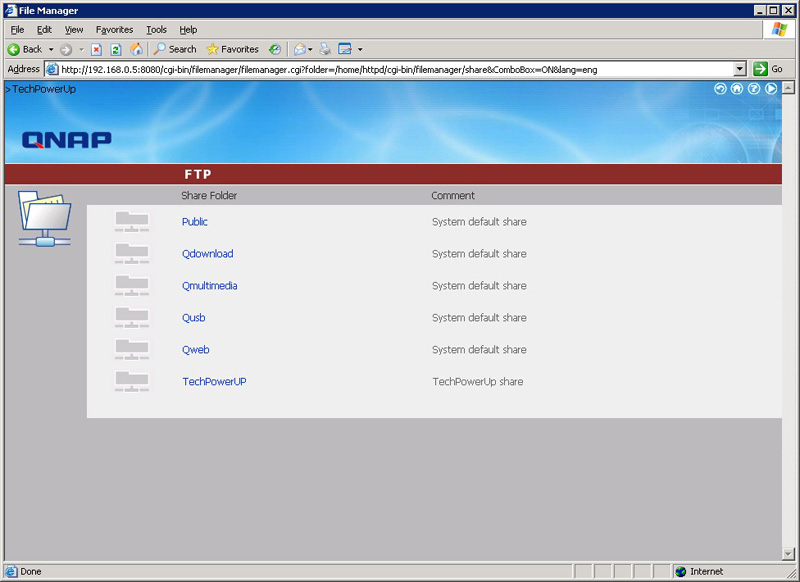The width and height of the screenshot is (800, 582).
Task: Click the Go button
Action: point(768,69)
